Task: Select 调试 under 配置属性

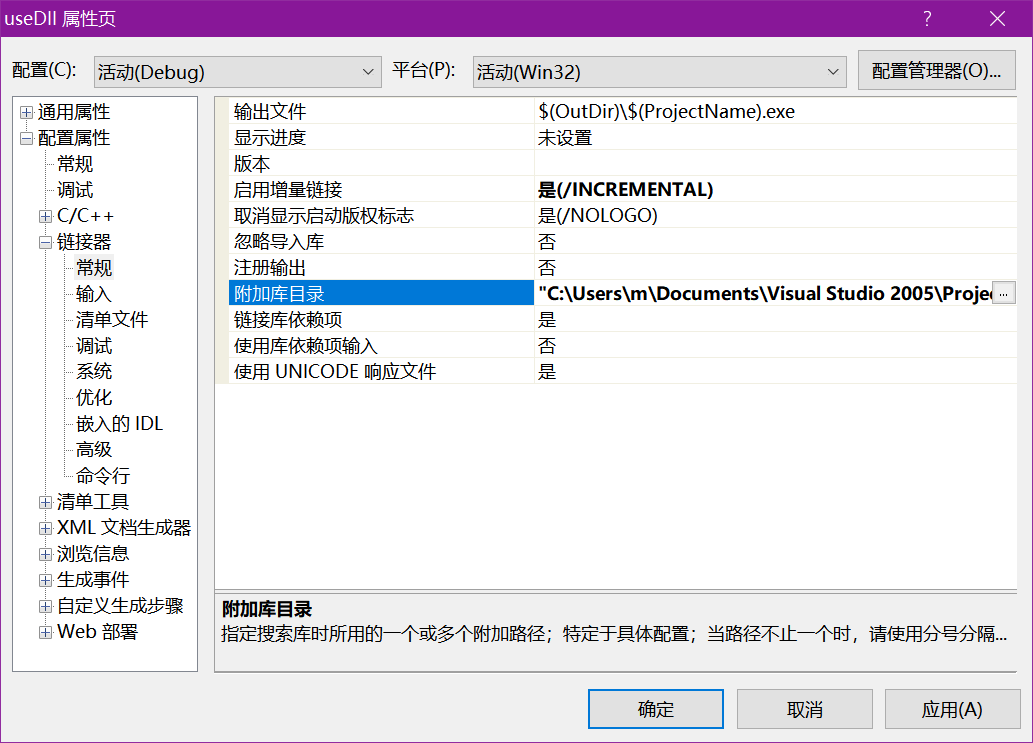Action: coord(75,190)
